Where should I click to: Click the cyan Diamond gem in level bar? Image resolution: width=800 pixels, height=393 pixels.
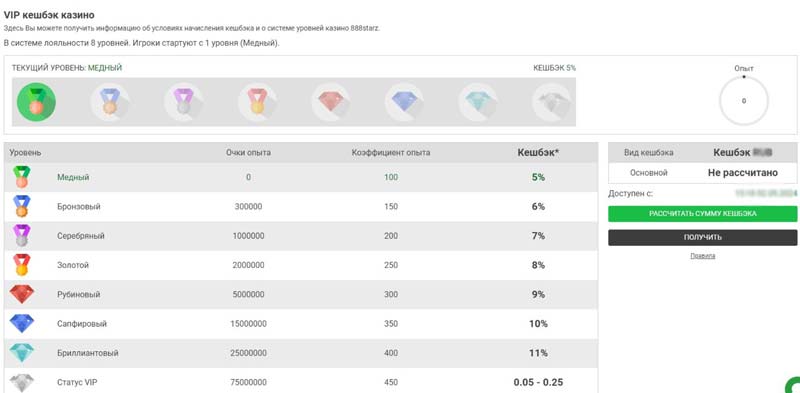tap(478, 102)
